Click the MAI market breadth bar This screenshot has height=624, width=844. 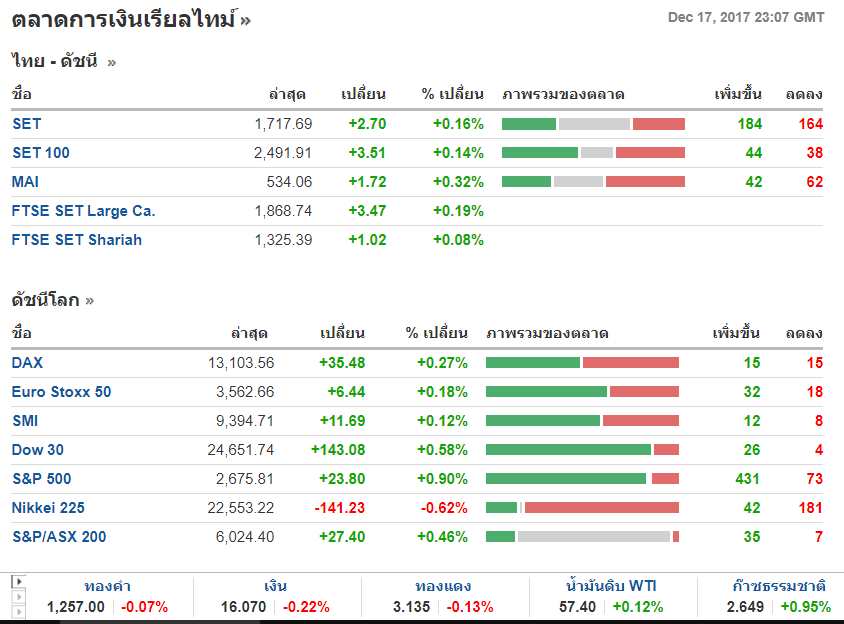pyautogui.click(x=593, y=182)
